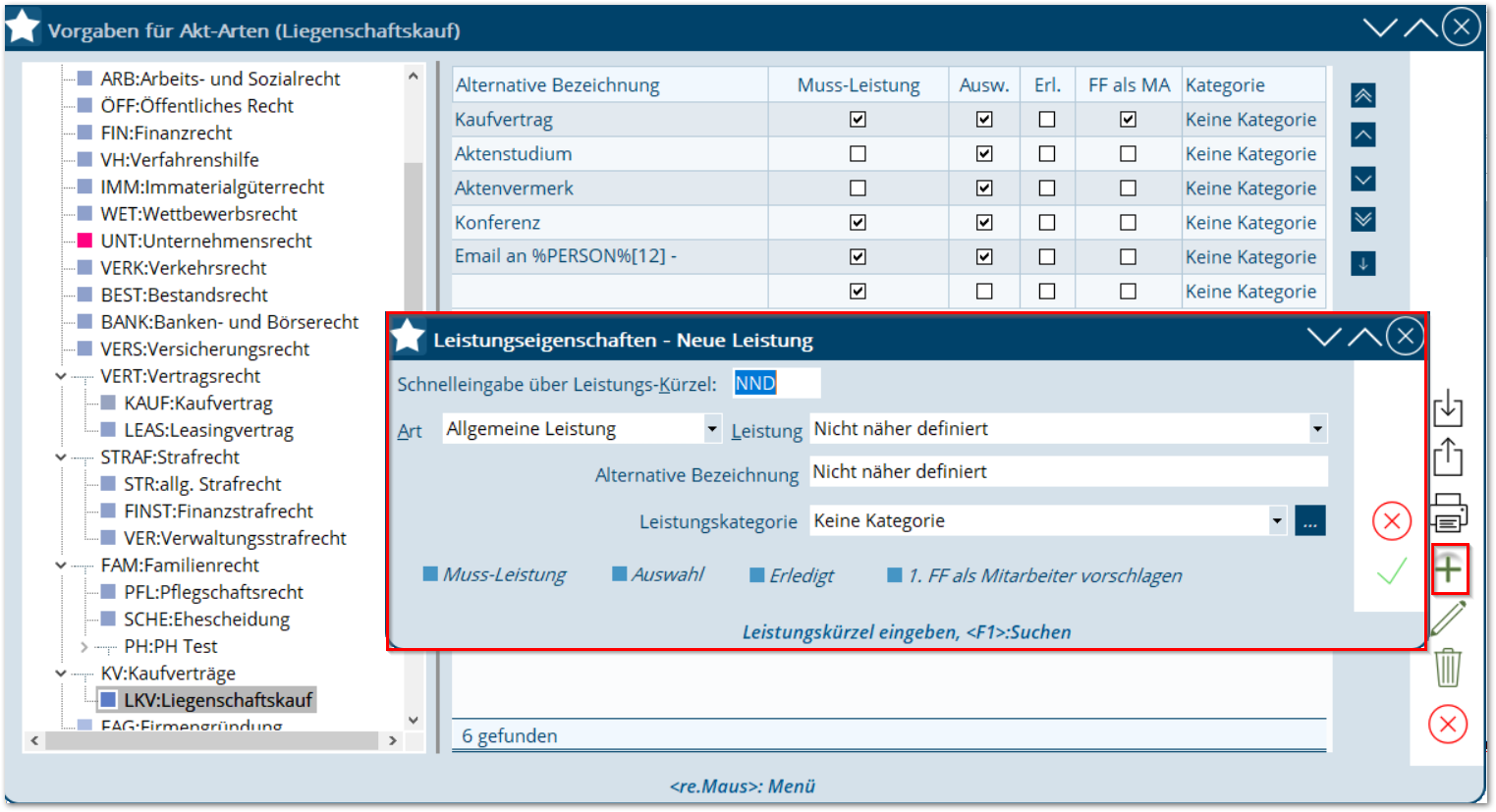Click 'Muss-Leistung' column header

859,85
